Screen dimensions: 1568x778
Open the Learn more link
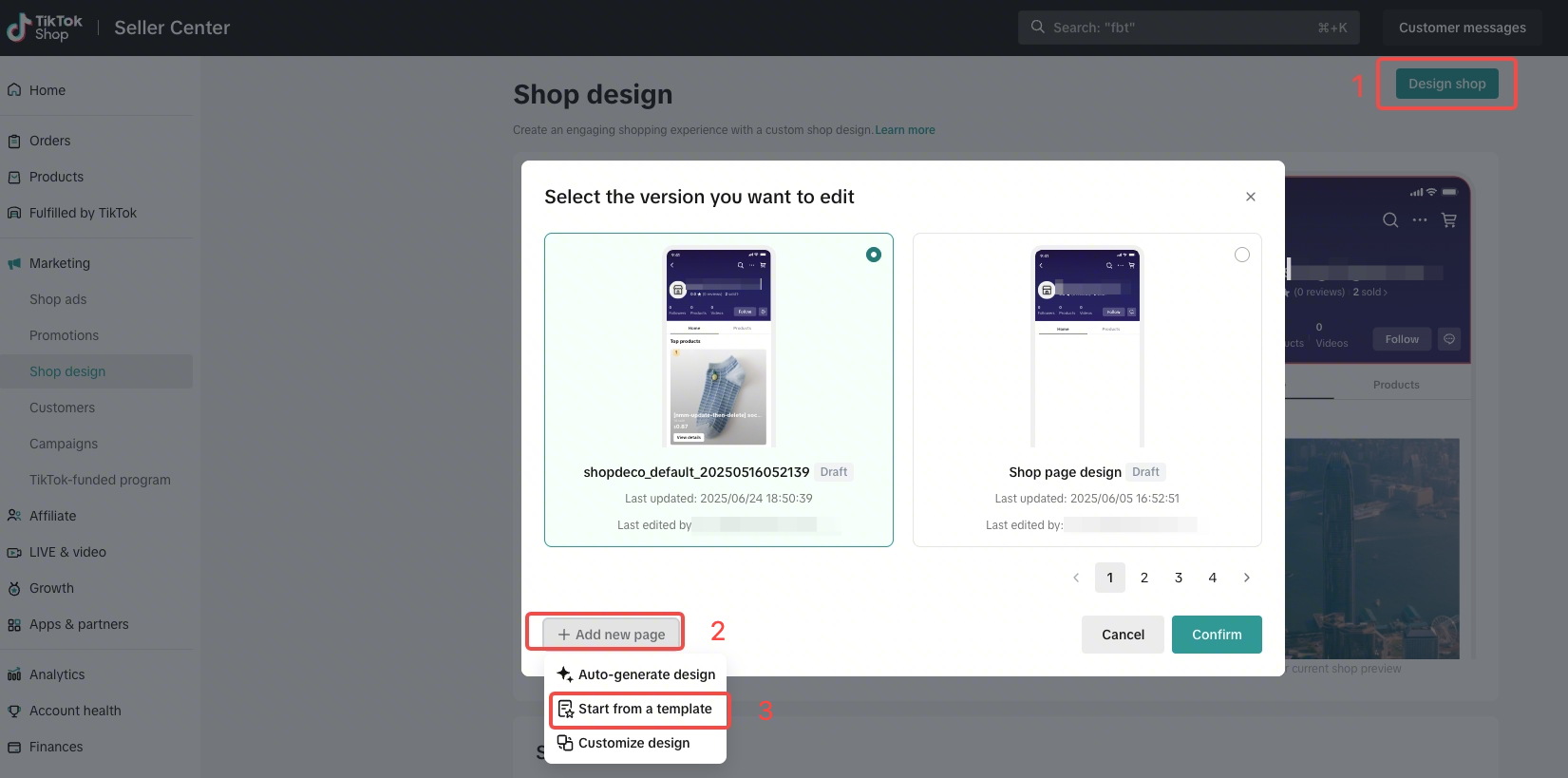(x=905, y=130)
